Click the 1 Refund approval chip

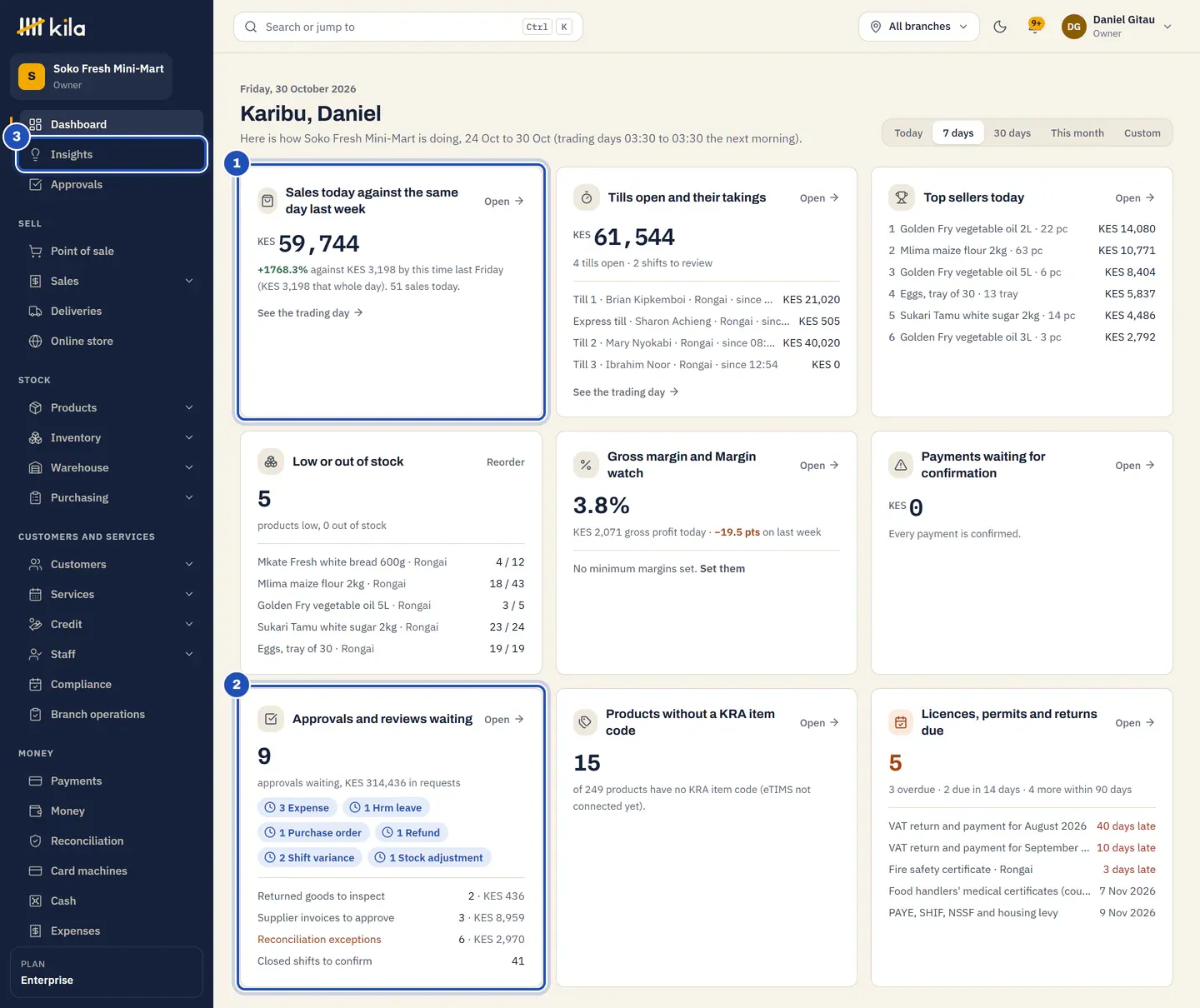click(411, 832)
